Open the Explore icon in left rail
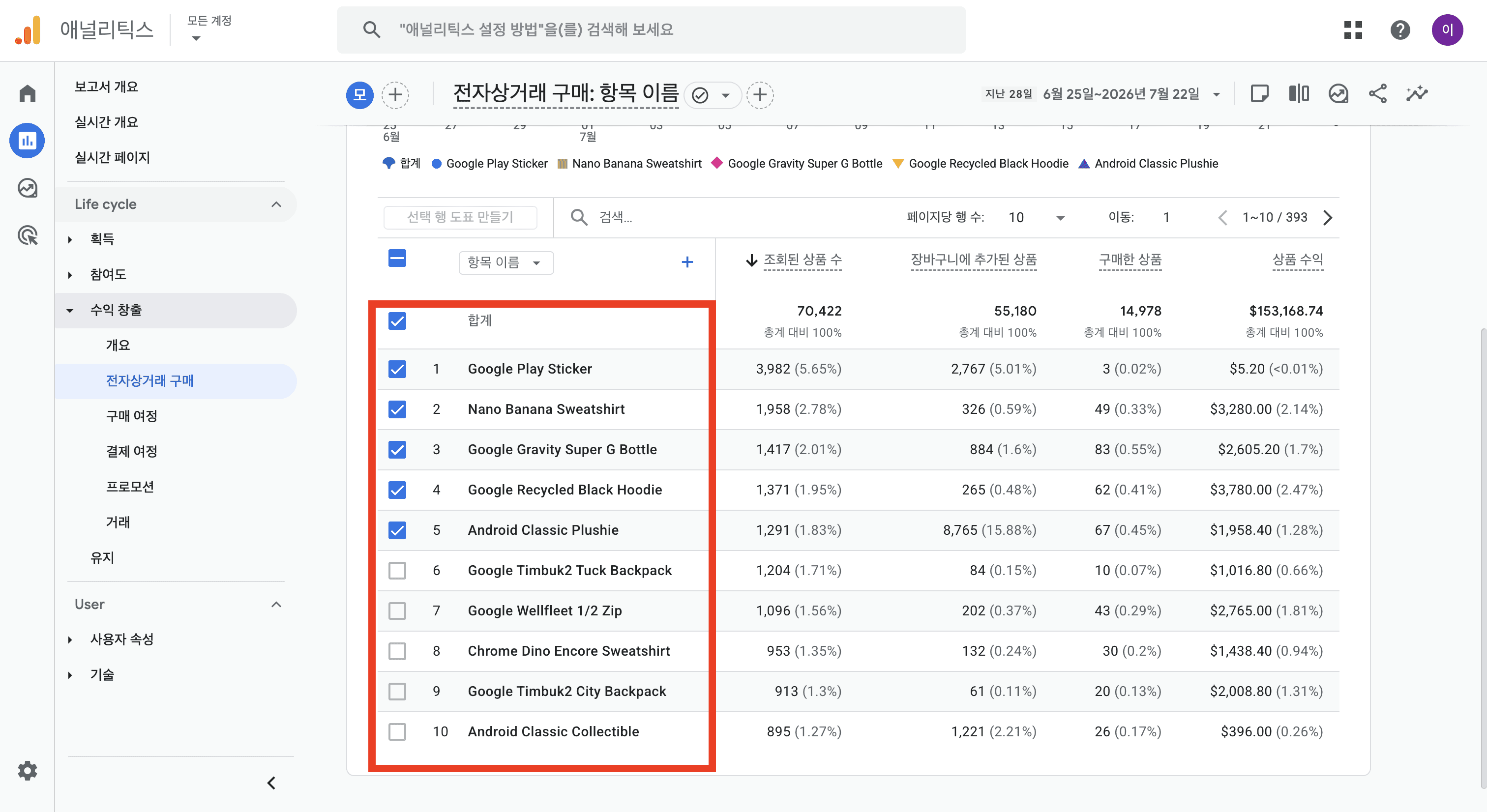The width and height of the screenshot is (1487, 812). tap(27, 188)
